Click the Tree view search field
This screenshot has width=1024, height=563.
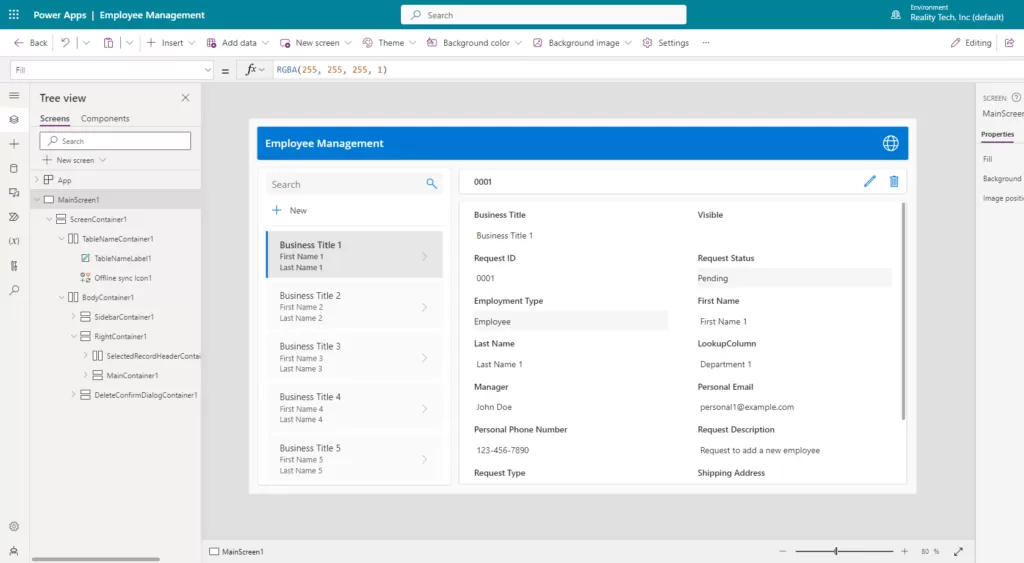(115, 141)
